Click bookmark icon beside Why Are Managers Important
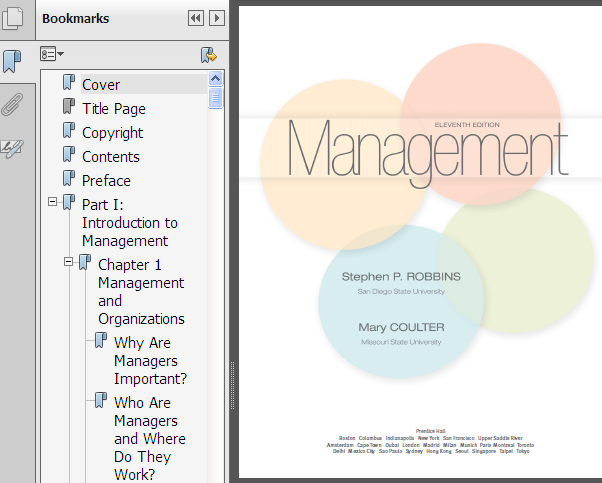 [x=101, y=340]
